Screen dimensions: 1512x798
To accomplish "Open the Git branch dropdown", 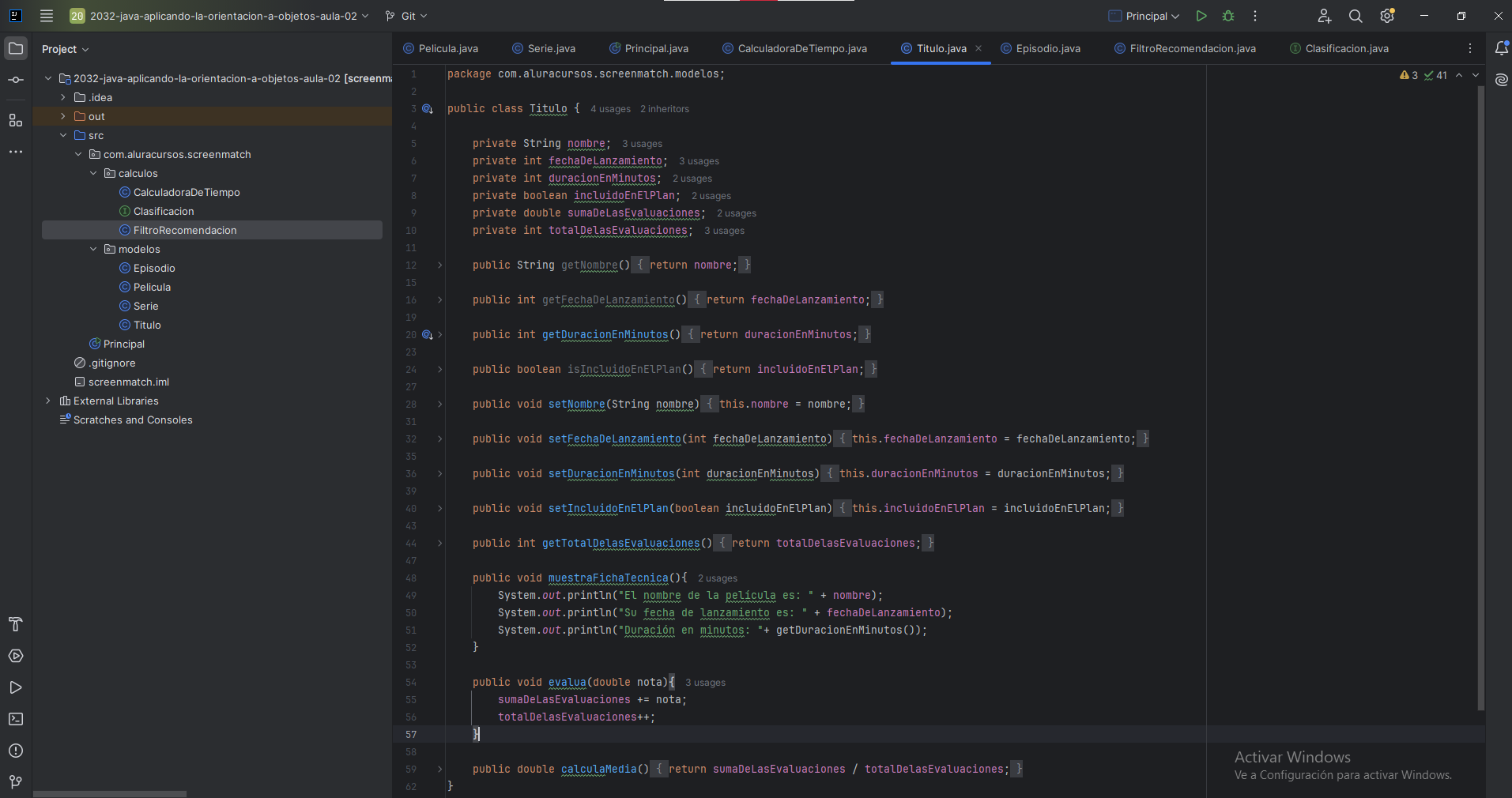I will pos(406,16).
